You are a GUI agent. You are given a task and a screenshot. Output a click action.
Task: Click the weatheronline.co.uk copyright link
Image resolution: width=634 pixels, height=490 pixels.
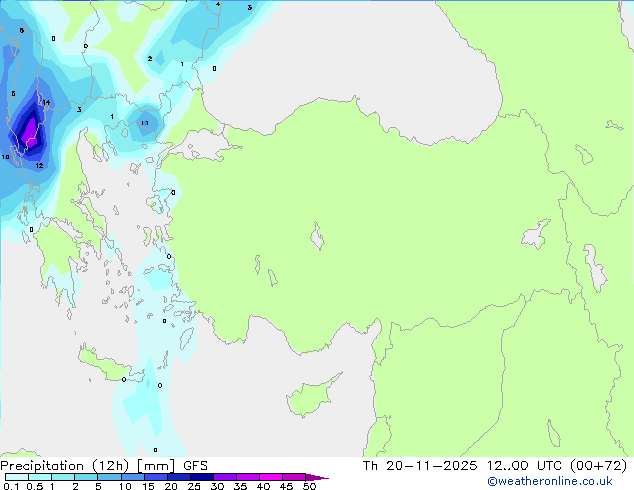[x=549, y=481]
